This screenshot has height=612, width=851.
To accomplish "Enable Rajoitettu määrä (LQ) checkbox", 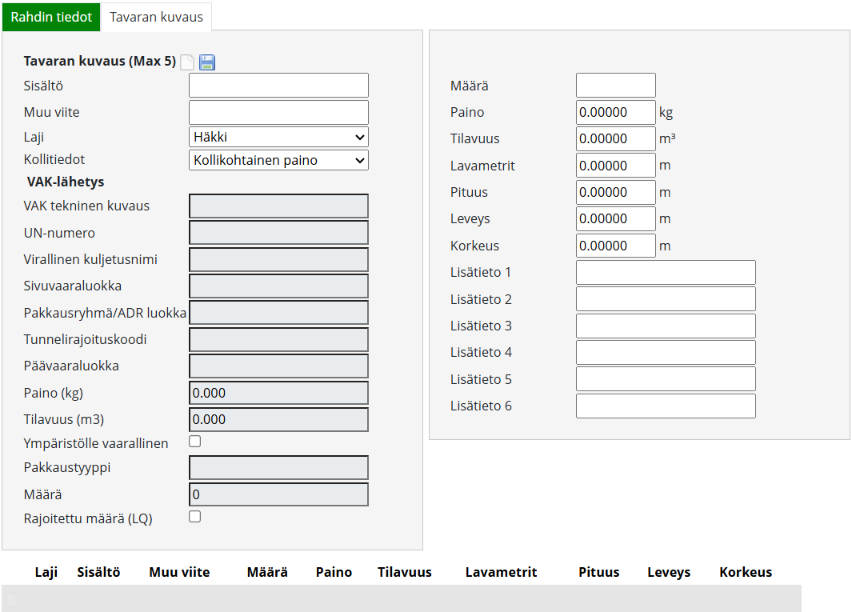I will click(195, 517).
